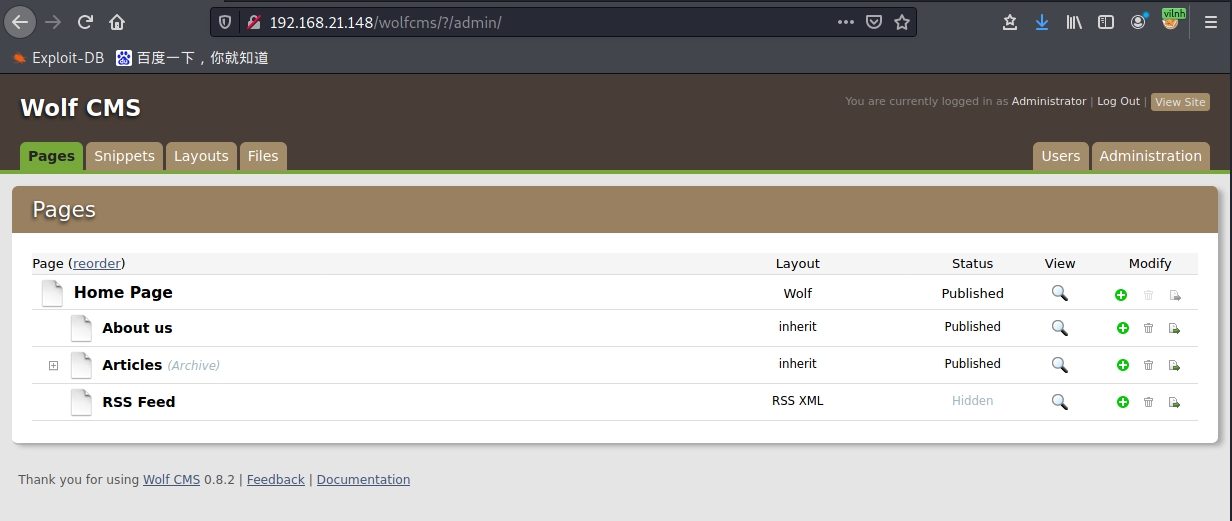Viewport: 1232px width, 521px height.
Task: Open the Articles page entry
Action: (x=132, y=365)
